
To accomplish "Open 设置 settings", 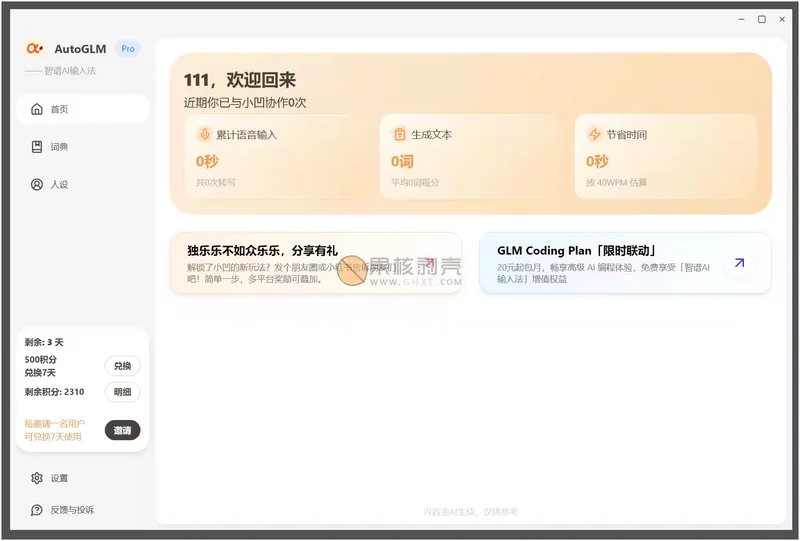I will [50, 478].
